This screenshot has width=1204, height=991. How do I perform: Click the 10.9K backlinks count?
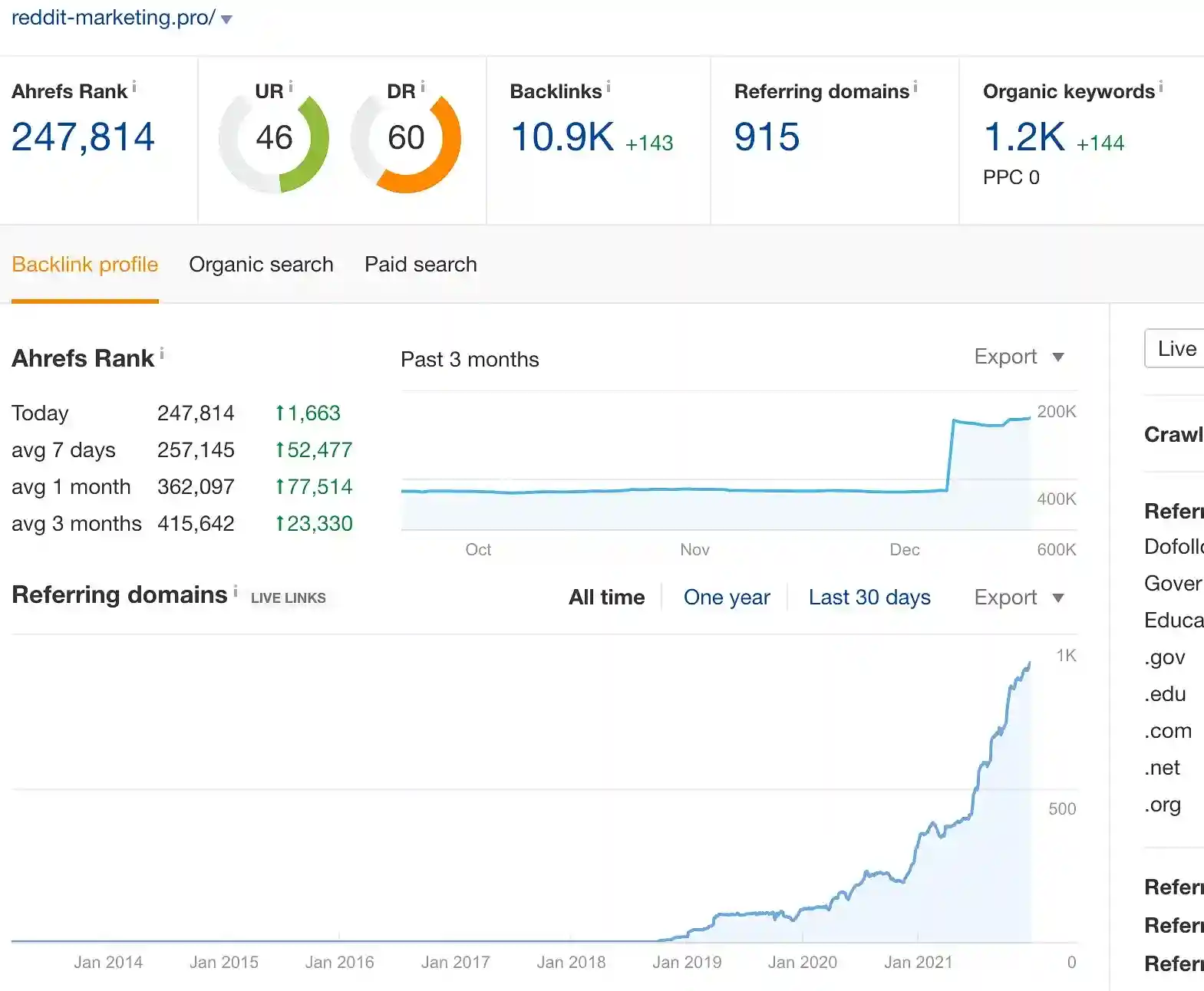[562, 137]
